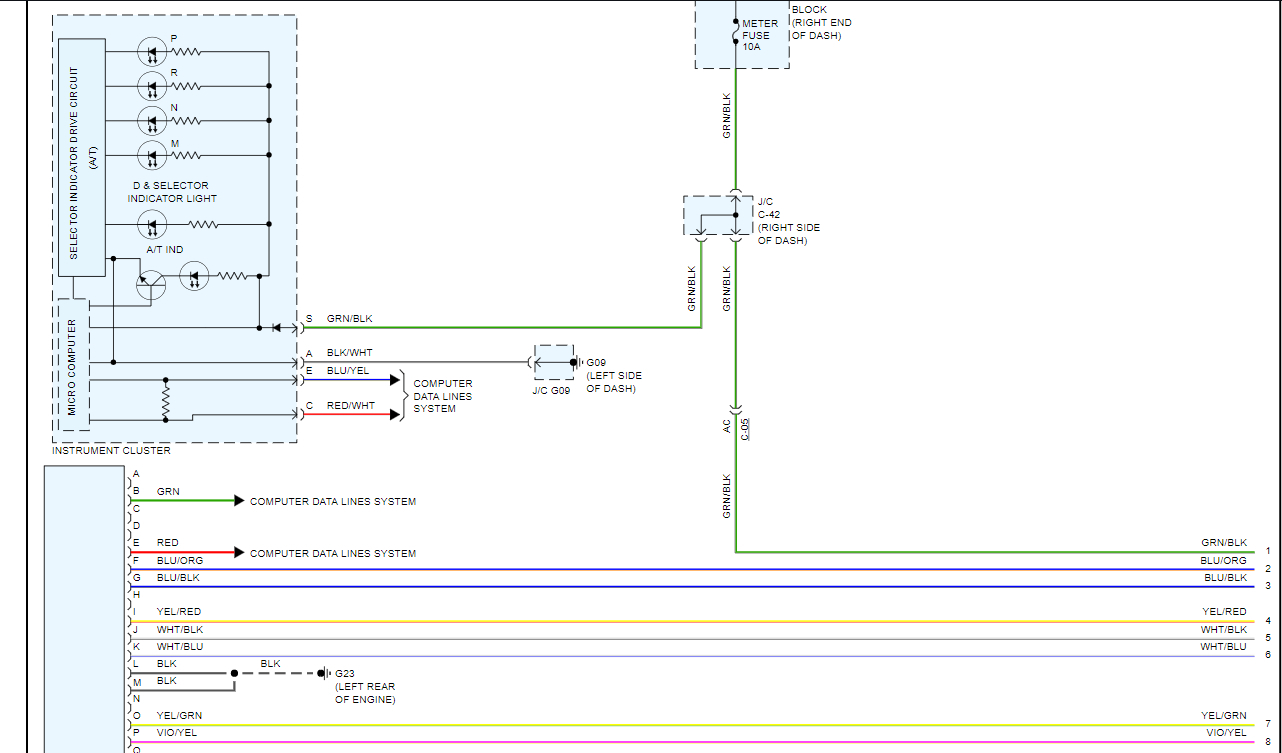Click the G09 ground point symbol

coord(574,362)
